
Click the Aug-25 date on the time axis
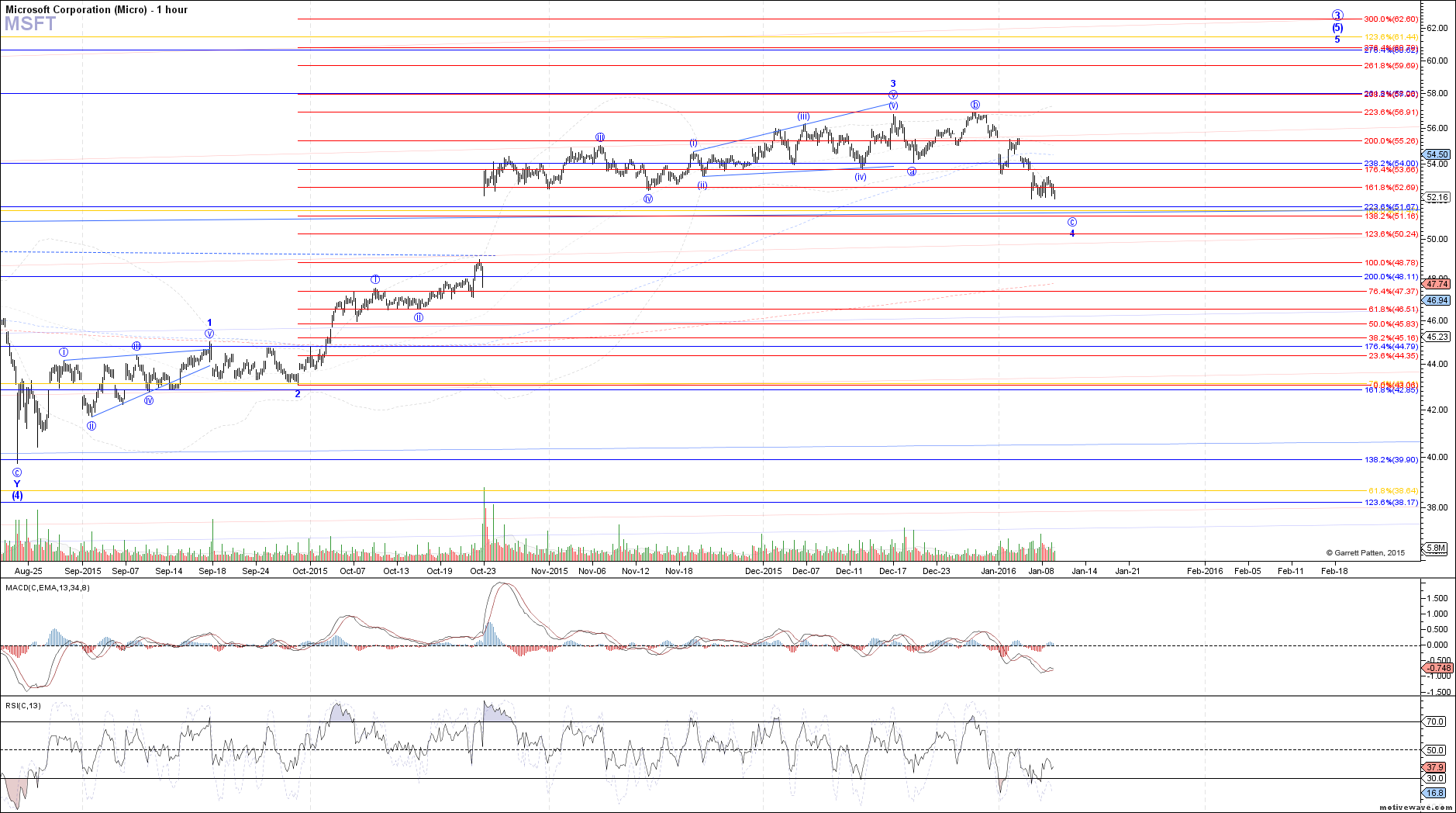click(28, 571)
